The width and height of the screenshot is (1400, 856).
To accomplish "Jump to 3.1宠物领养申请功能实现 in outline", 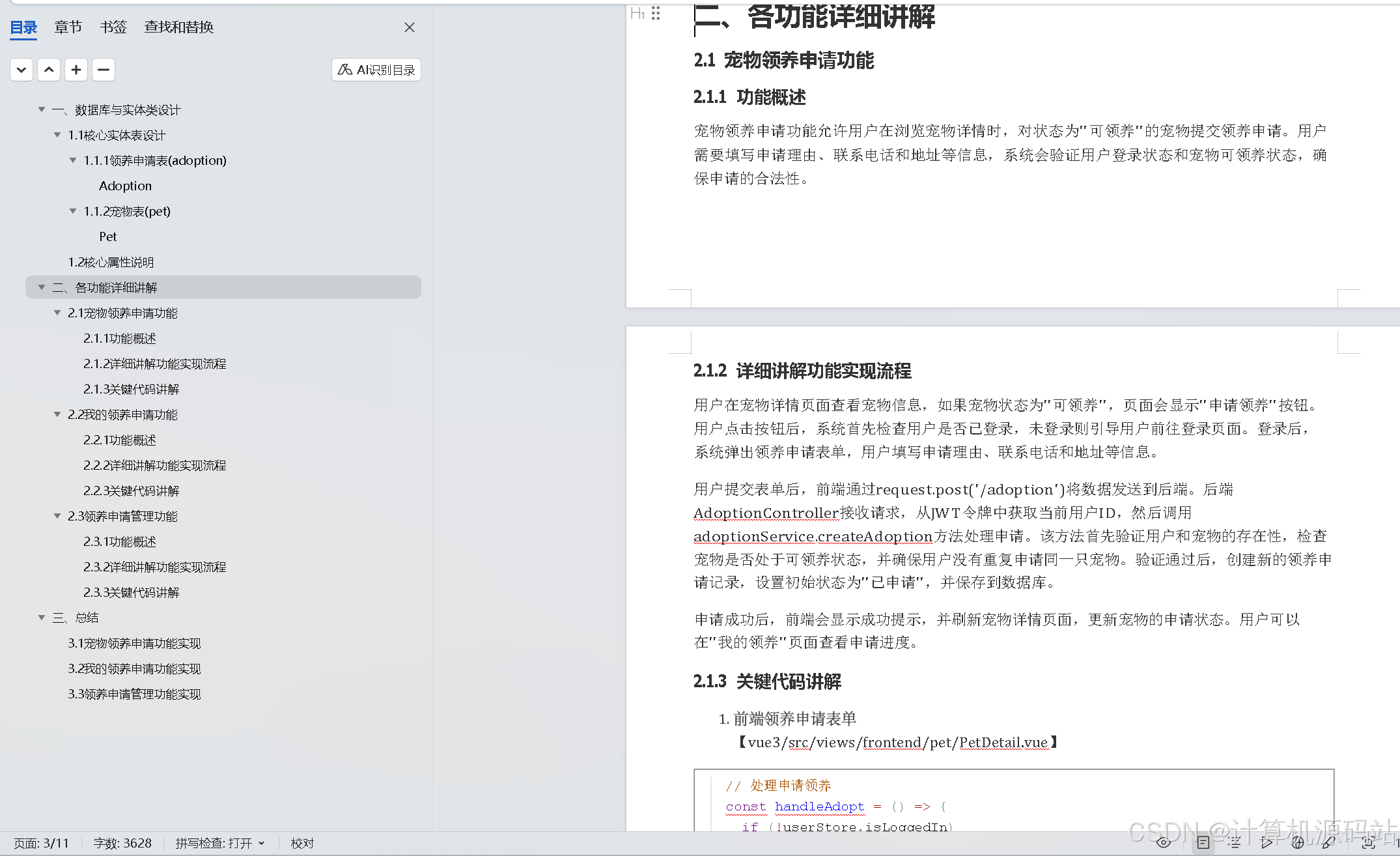I will tap(134, 643).
